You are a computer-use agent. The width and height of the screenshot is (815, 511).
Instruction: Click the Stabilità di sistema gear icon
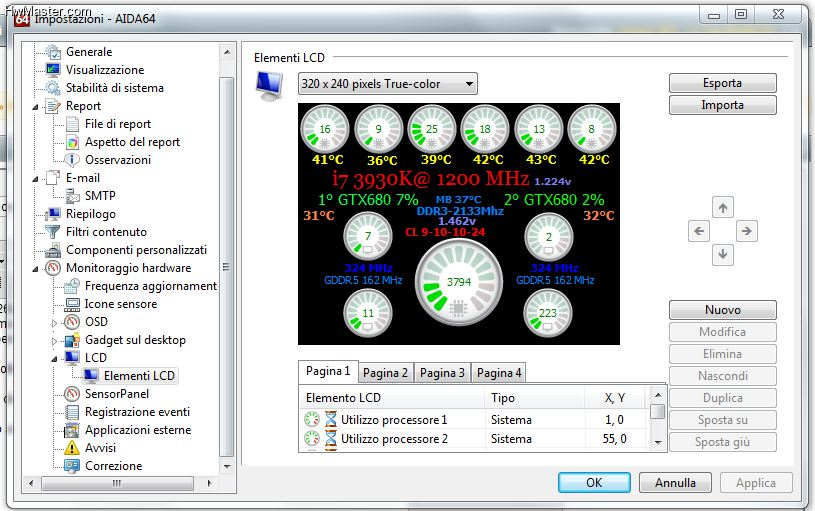coord(52,87)
